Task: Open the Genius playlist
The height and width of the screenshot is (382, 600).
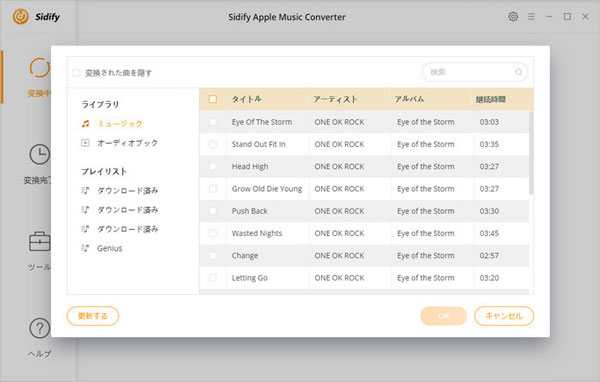Action: coord(109,248)
